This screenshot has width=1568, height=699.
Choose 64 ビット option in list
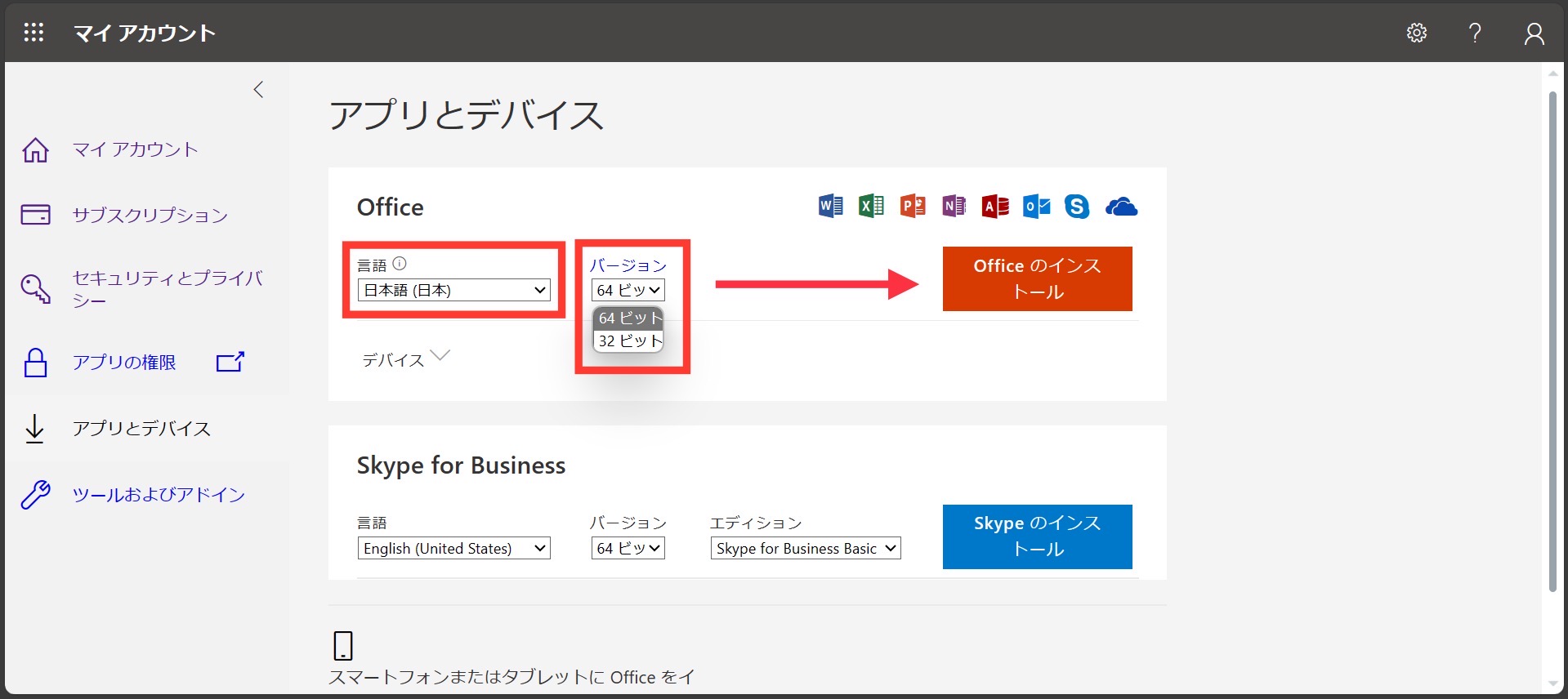click(x=628, y=318)
